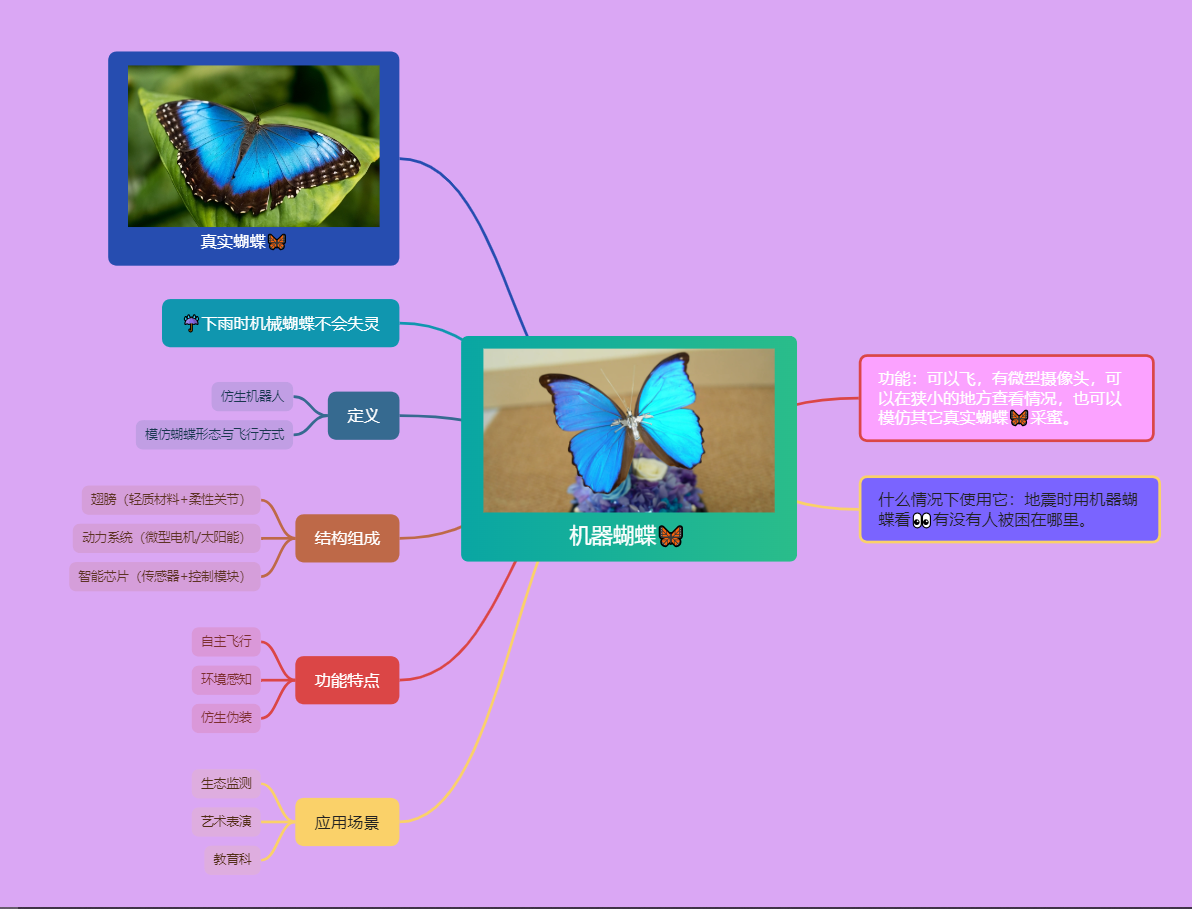This screenshot has width=1192, height=909.
Task: Select the robot butterfly photo in the central node
Action: coord(629,430)
